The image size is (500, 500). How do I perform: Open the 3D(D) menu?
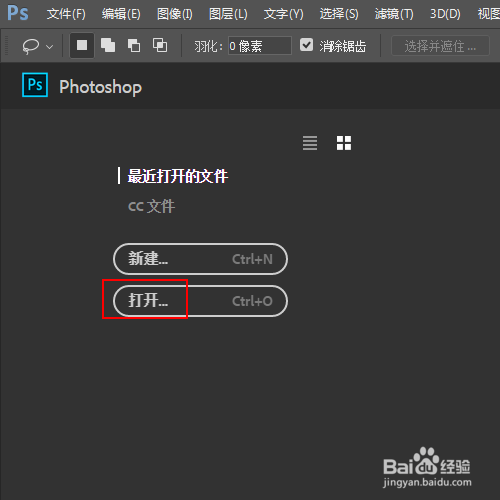[445, 14]
